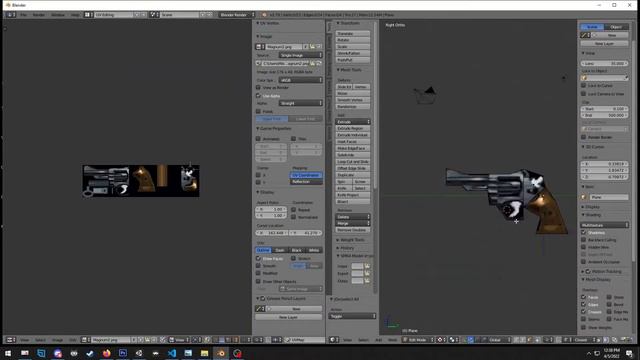Open Firefox from the taskbar
Image resolution: width=640 pixels, height=360 pixels.
click(107, 353)
